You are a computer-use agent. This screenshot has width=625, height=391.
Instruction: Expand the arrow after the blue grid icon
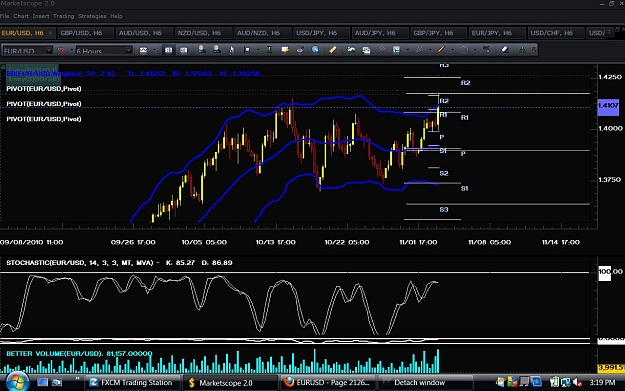tap(407, 50)
